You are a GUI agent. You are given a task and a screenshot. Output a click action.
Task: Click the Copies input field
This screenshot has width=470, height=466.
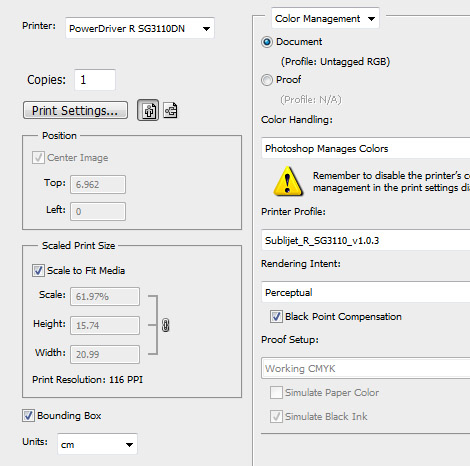(x=95, y=80)
